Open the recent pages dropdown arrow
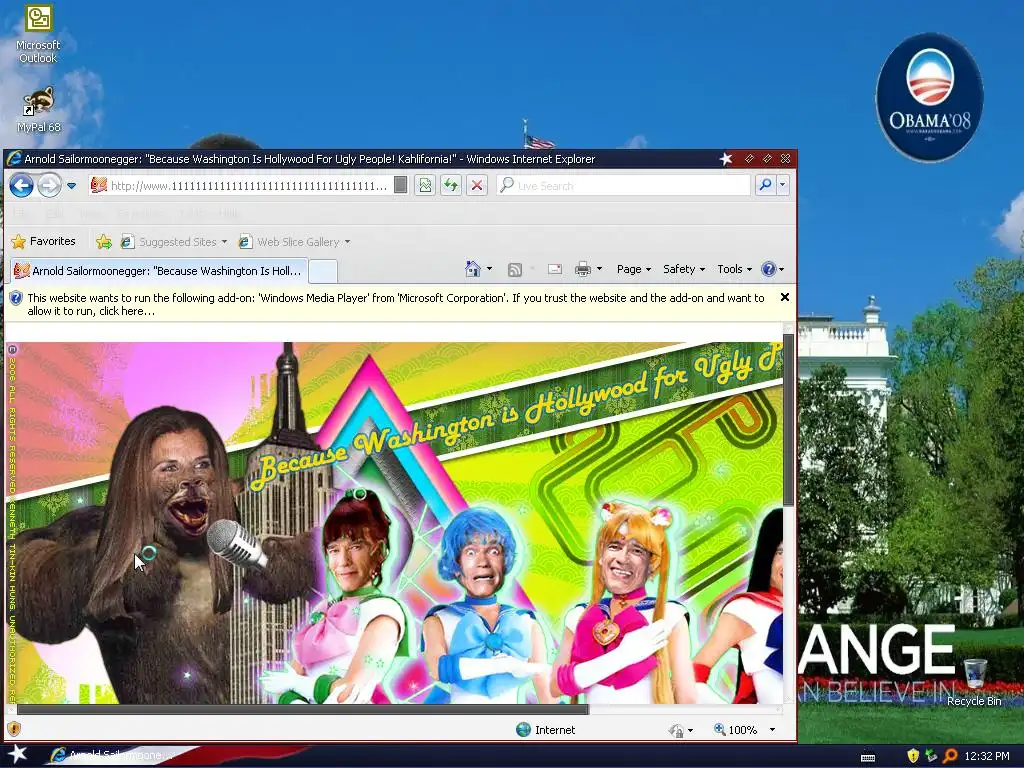This screenshot has height=768, width=1024. [x=72, y=186]
